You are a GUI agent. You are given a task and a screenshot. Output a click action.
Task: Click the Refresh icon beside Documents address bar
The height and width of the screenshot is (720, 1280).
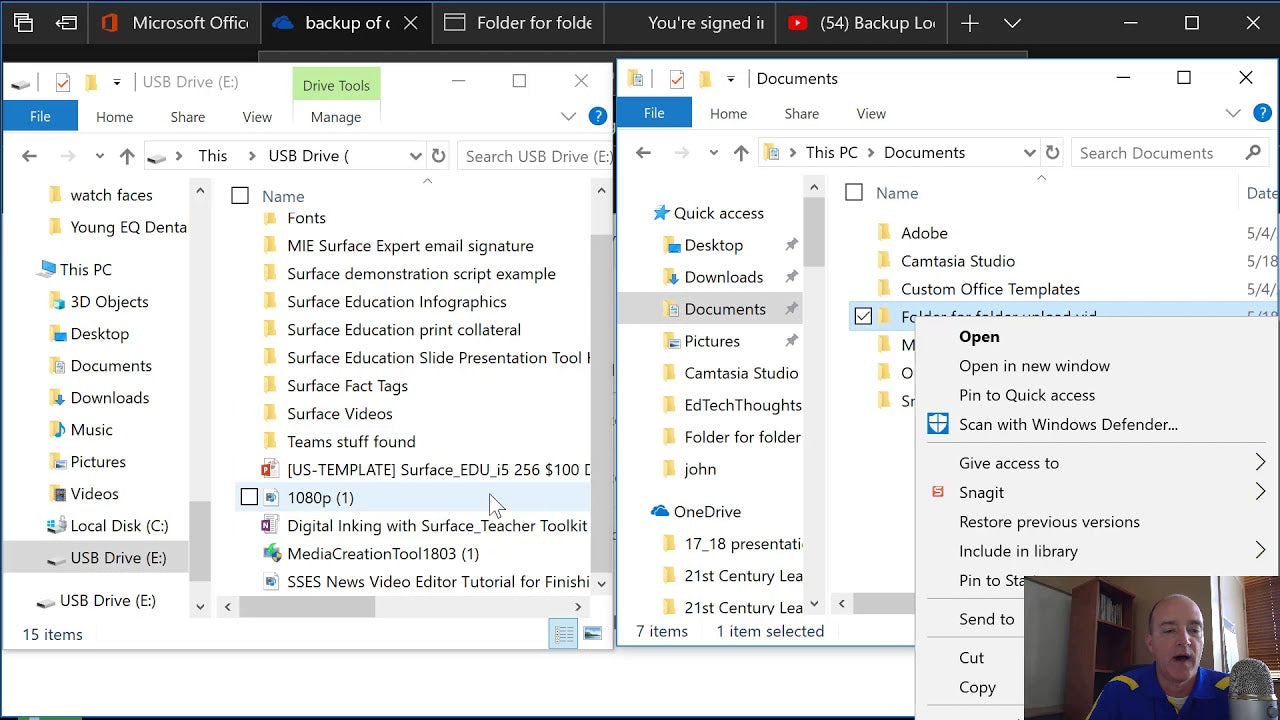(x=1052, y=153)
